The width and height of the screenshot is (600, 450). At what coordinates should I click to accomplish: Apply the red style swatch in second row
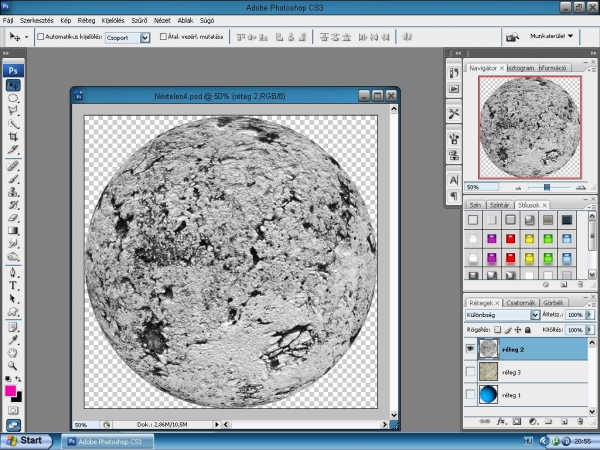[510, 239]
